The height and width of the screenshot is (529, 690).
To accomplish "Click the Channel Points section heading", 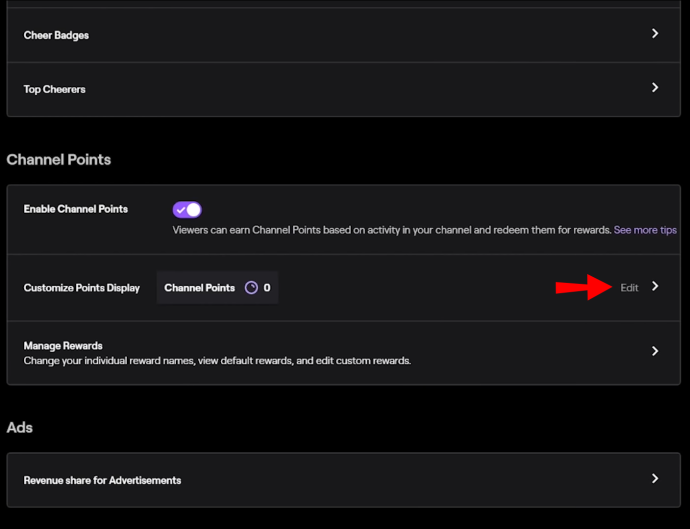I will pos(59,159).
